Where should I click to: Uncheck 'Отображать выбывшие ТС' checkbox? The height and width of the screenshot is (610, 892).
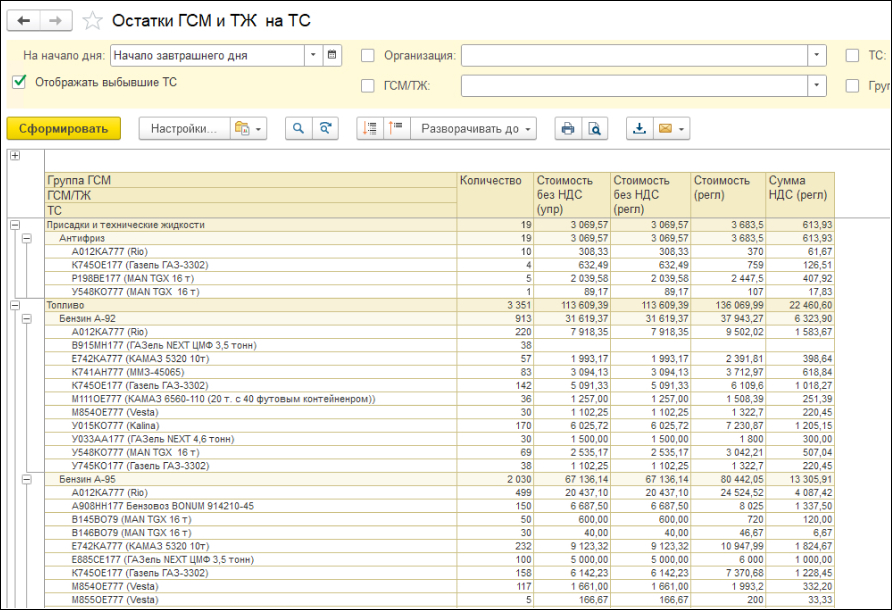(x=19, y=82)
